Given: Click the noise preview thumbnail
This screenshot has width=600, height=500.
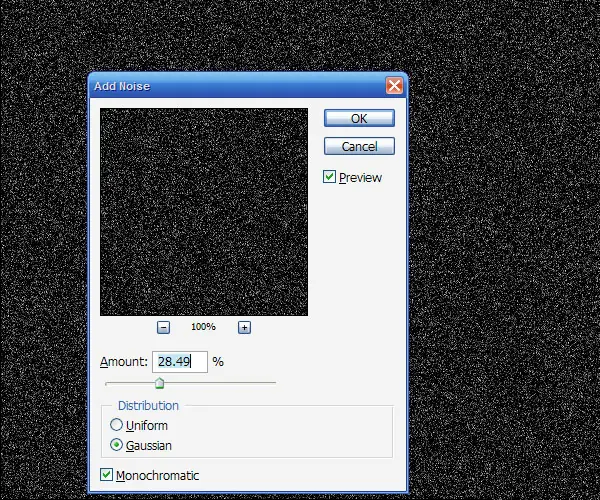Looking at the screenshot, I should [x=204, y=212].
